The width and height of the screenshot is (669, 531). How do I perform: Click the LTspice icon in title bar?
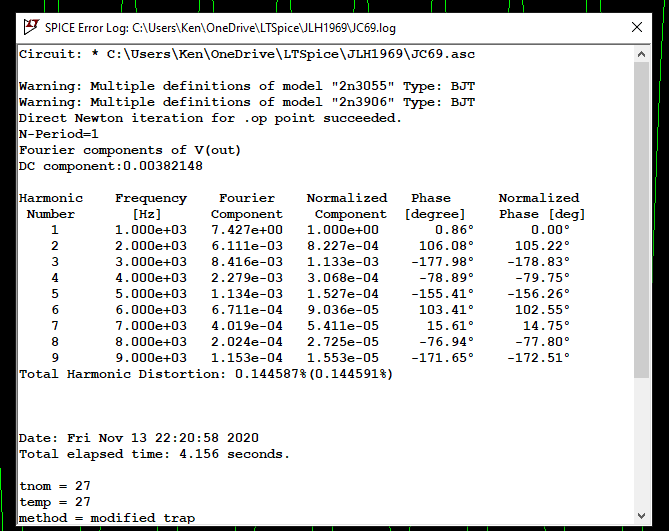coord(31,27)
